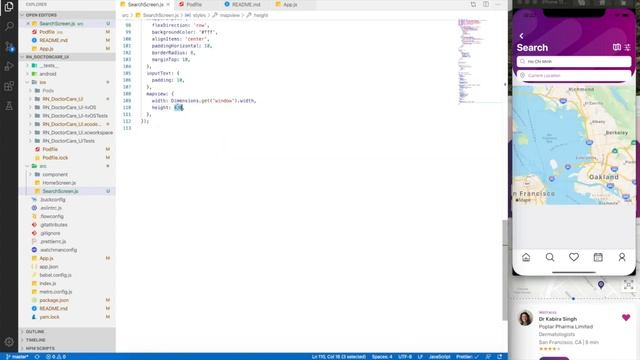Click Spaces: 4 indentation in status bar

[382, 357]
